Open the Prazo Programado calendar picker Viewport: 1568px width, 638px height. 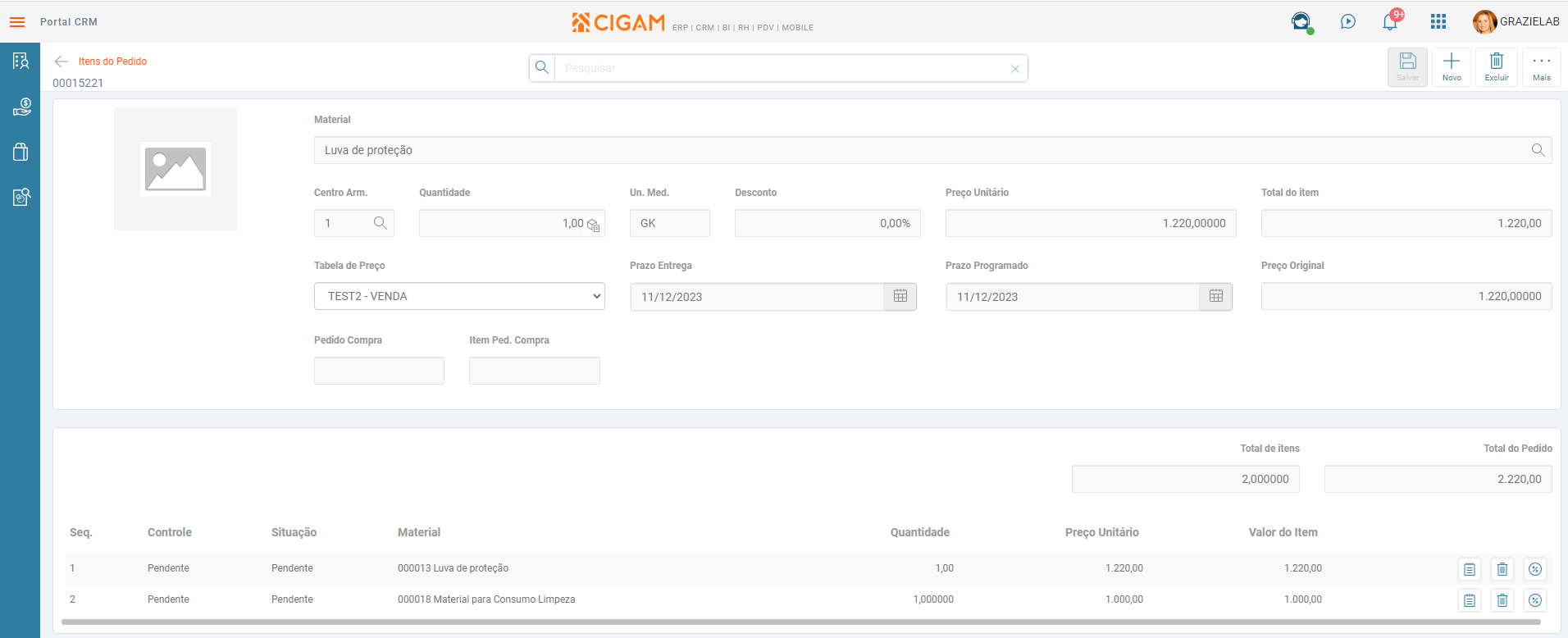coord(1216,297)
